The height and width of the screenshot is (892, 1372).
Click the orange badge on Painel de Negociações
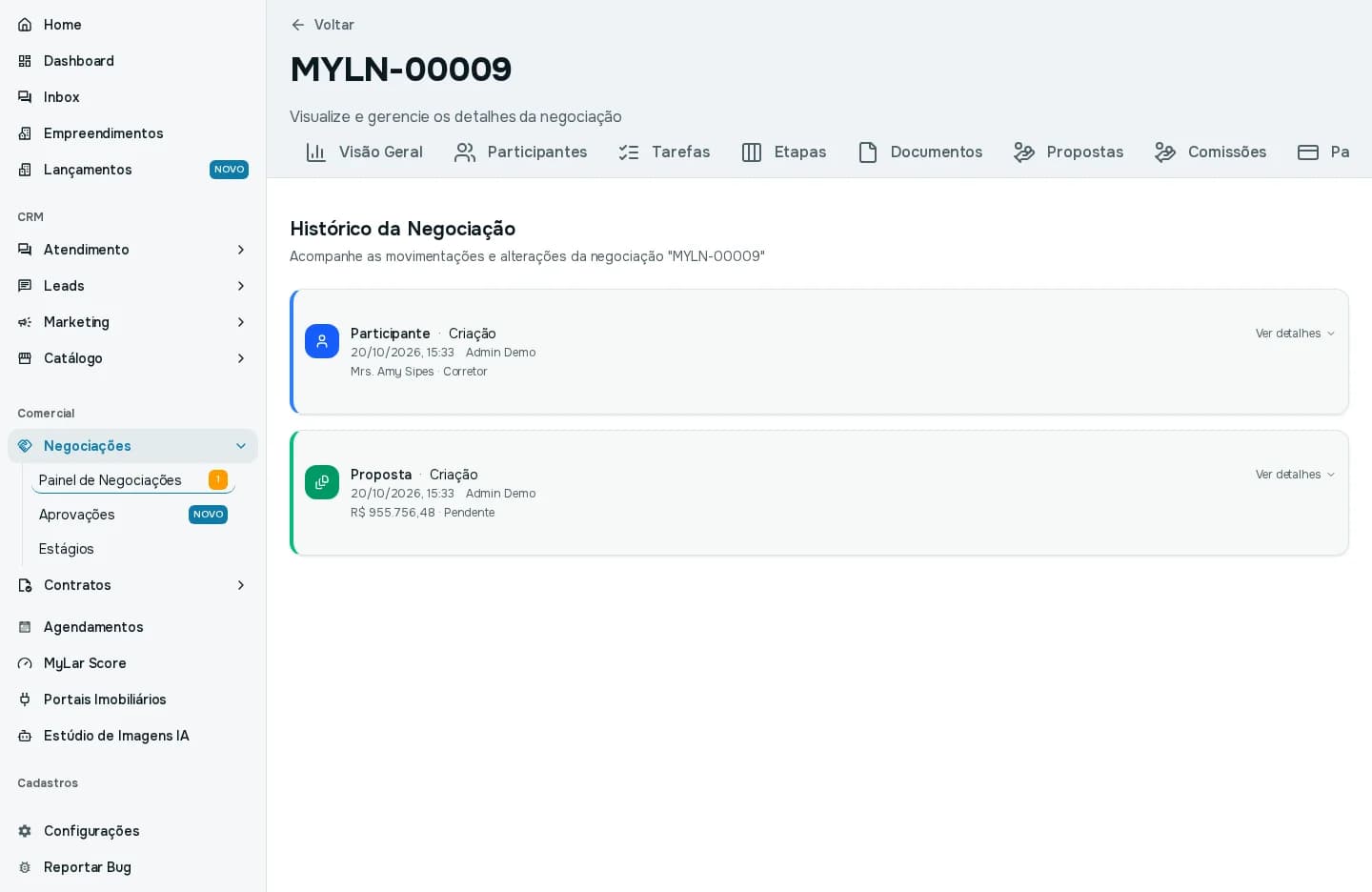point(218,479)
